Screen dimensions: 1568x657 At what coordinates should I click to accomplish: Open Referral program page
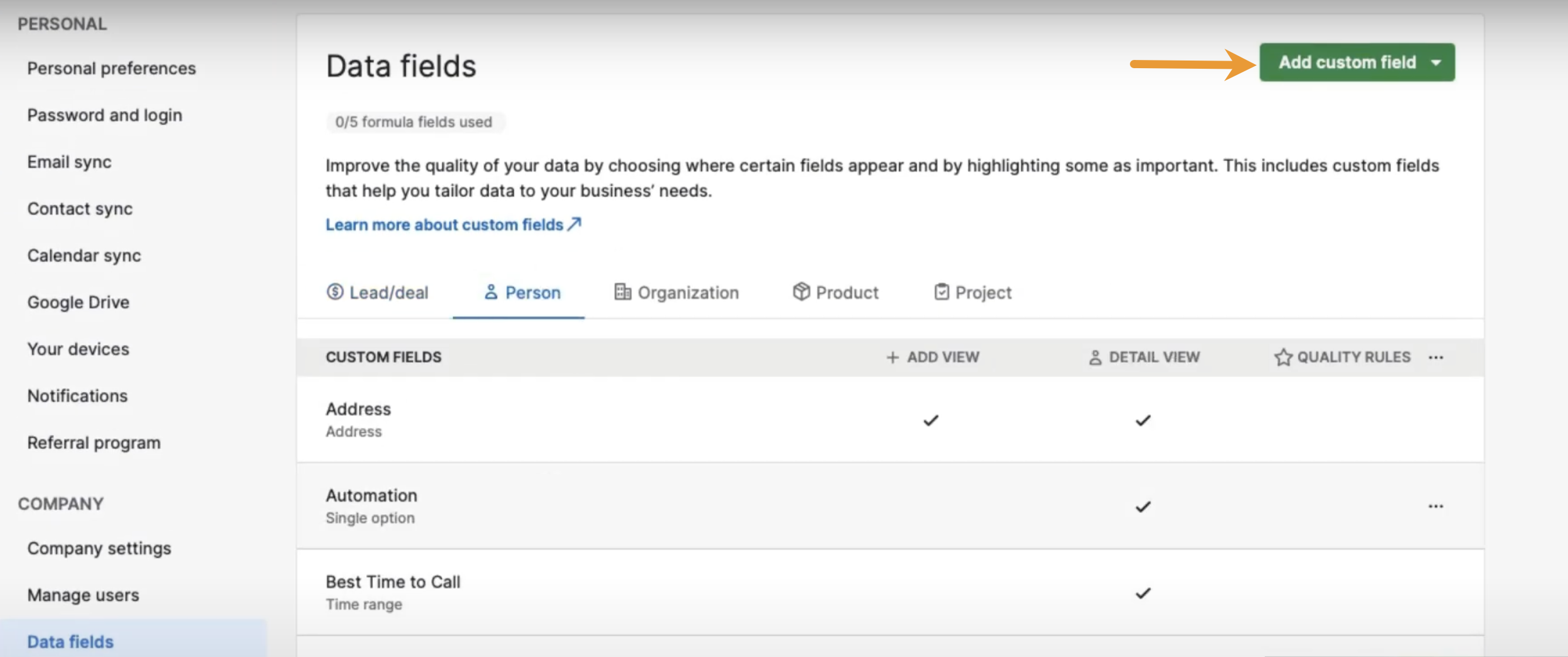(94, 443)
